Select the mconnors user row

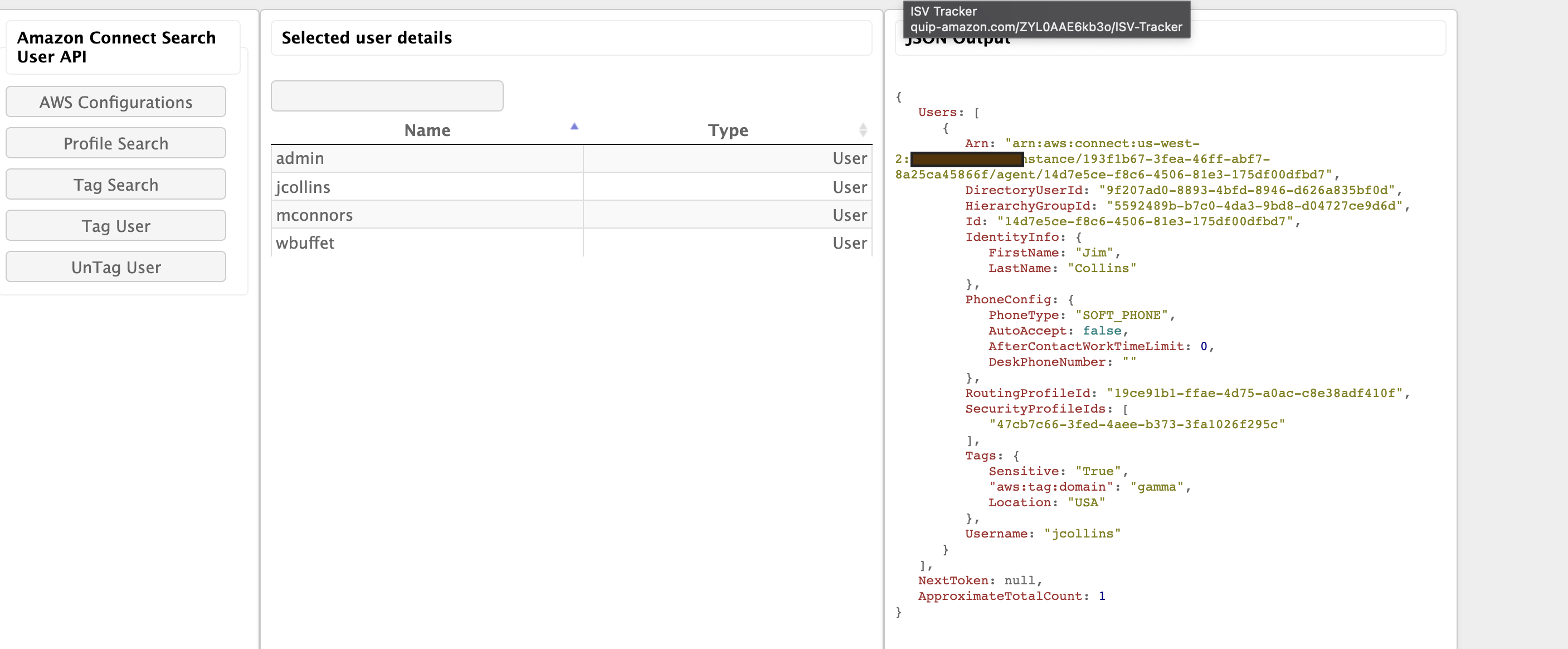pos(314,215)
